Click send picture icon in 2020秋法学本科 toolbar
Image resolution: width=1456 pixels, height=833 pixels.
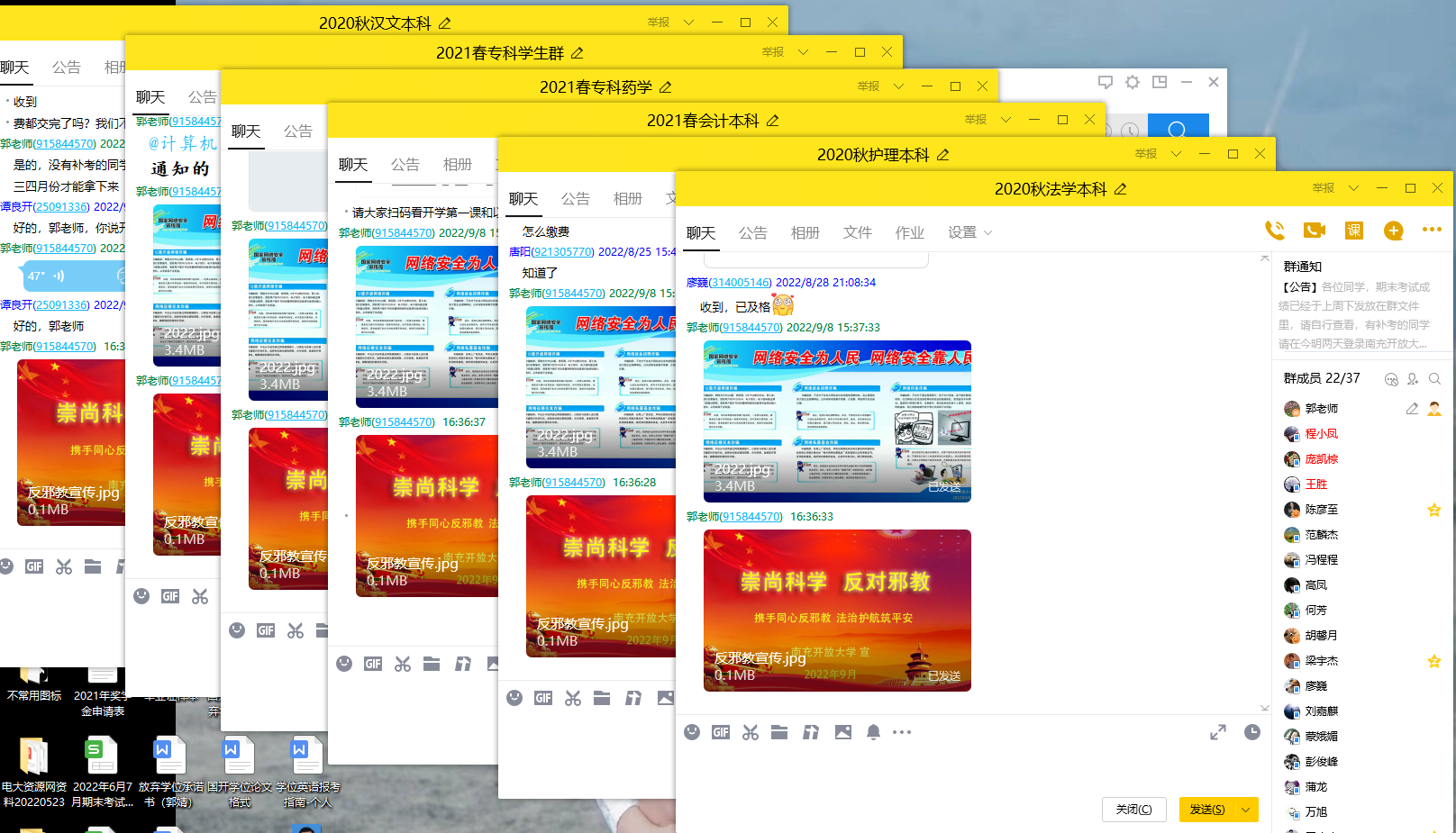click(842, 732)
